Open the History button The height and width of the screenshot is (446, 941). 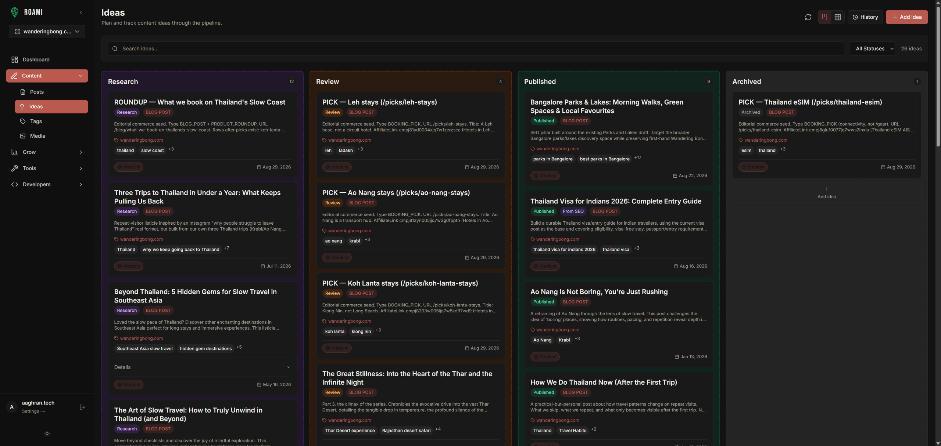point(865,17)
